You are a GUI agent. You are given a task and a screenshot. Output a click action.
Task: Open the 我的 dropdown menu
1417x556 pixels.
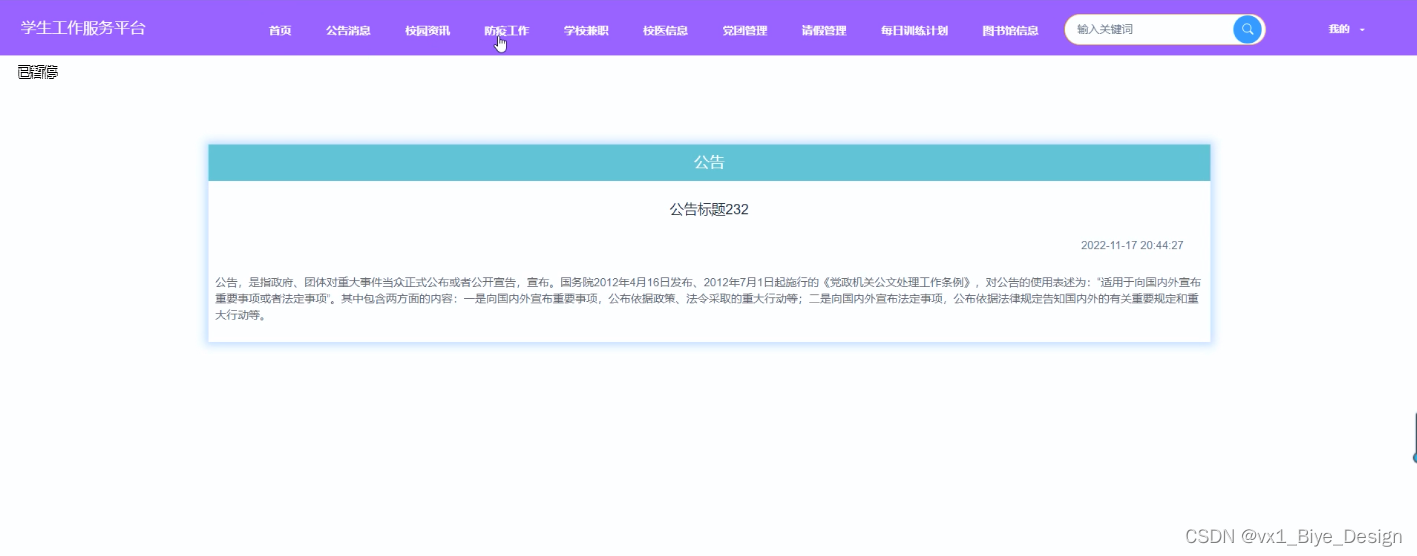pyautogui.click(x=1346, y=30)
